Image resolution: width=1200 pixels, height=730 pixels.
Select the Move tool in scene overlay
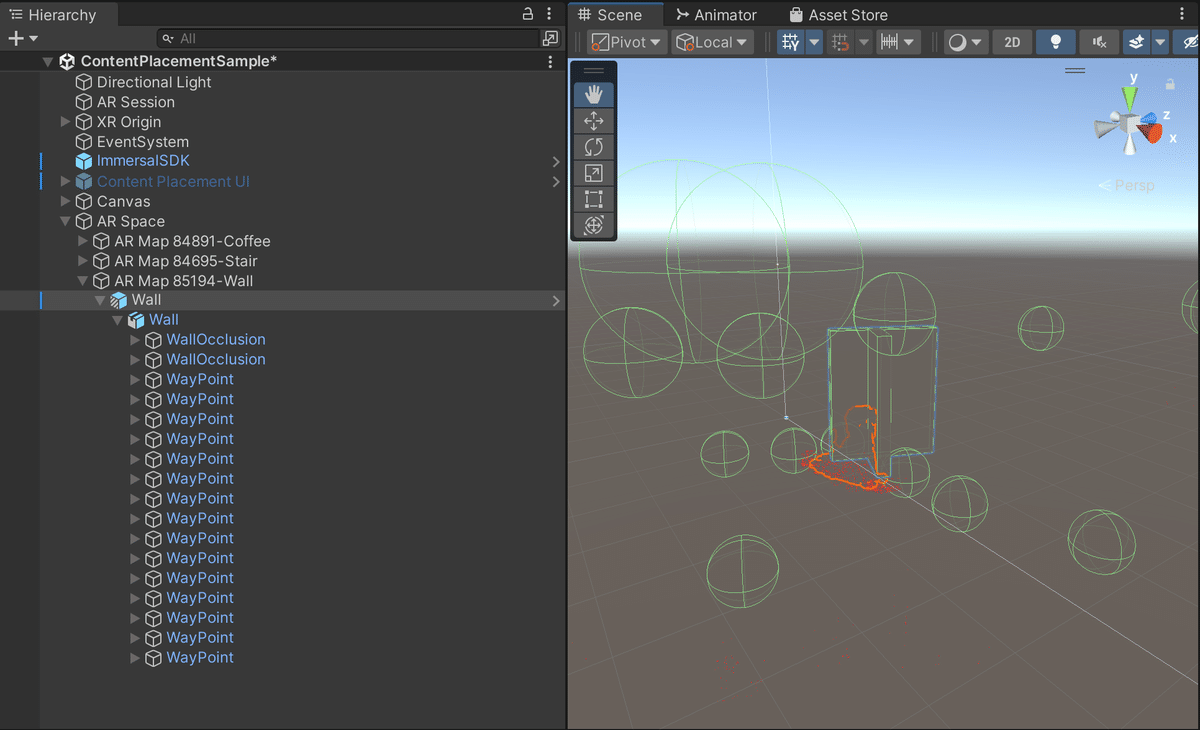[593, 121]
